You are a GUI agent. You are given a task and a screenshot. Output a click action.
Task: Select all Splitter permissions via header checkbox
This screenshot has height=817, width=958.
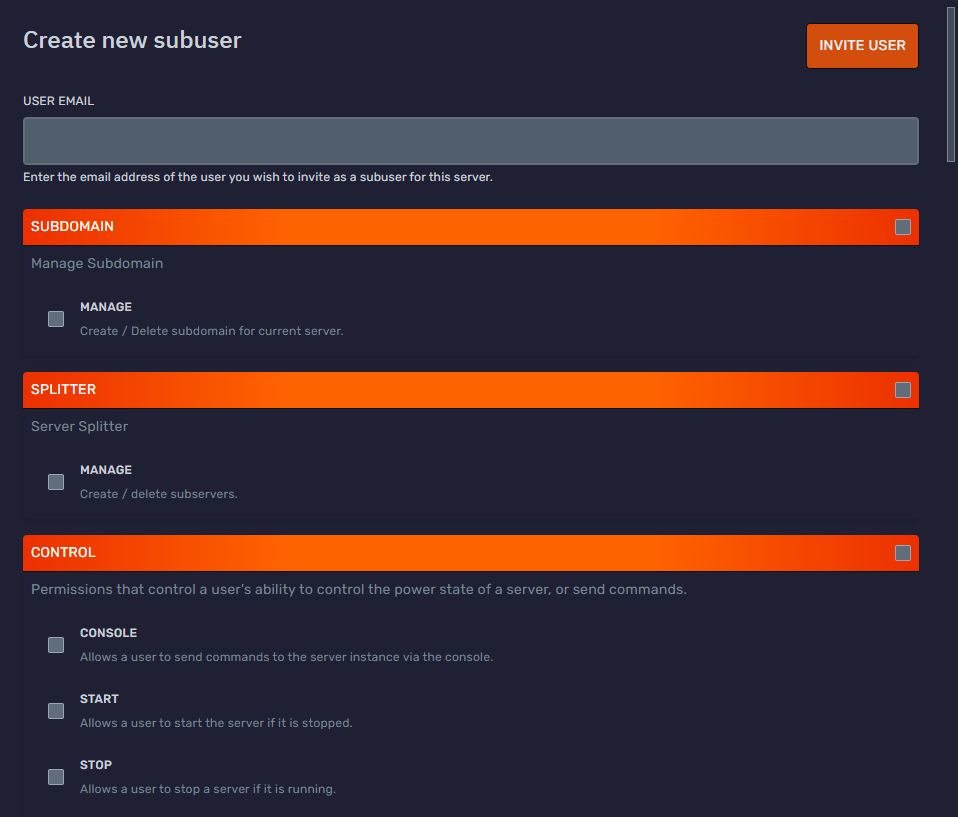(x=903, y=390)
